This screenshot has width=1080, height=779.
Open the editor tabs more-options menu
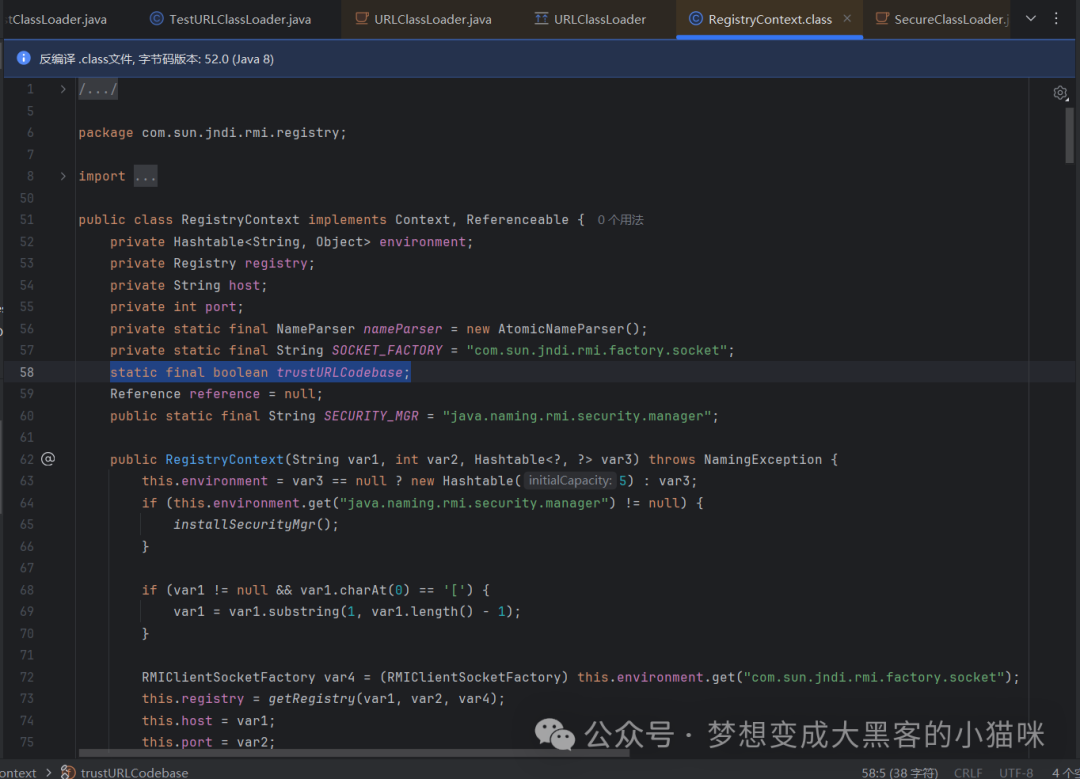1056,19
